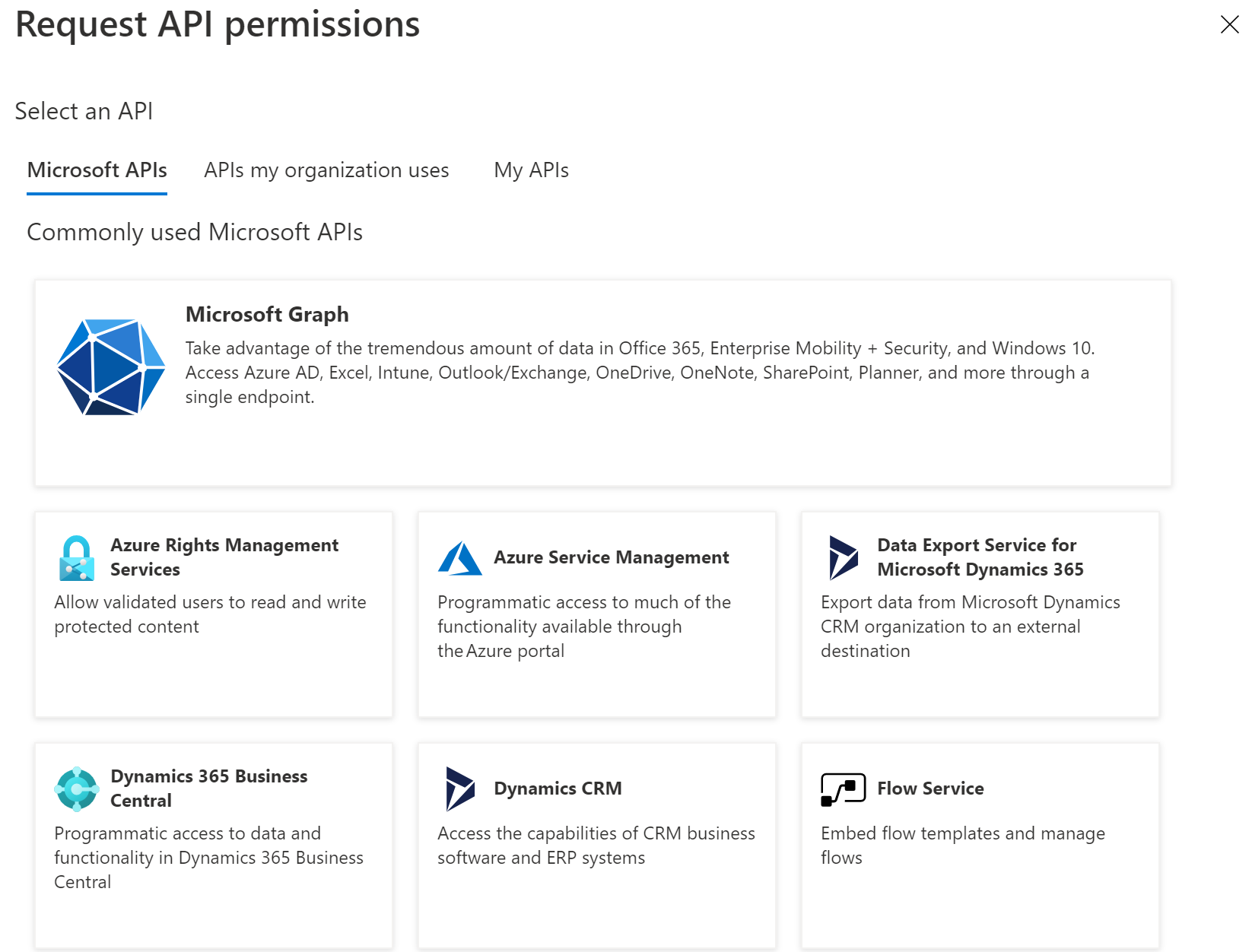The height and width of the screenshot is (952, 1252).
Task: Click the Microsoft Graph description text
Action: pyautogui.click(x=640, y=373)
